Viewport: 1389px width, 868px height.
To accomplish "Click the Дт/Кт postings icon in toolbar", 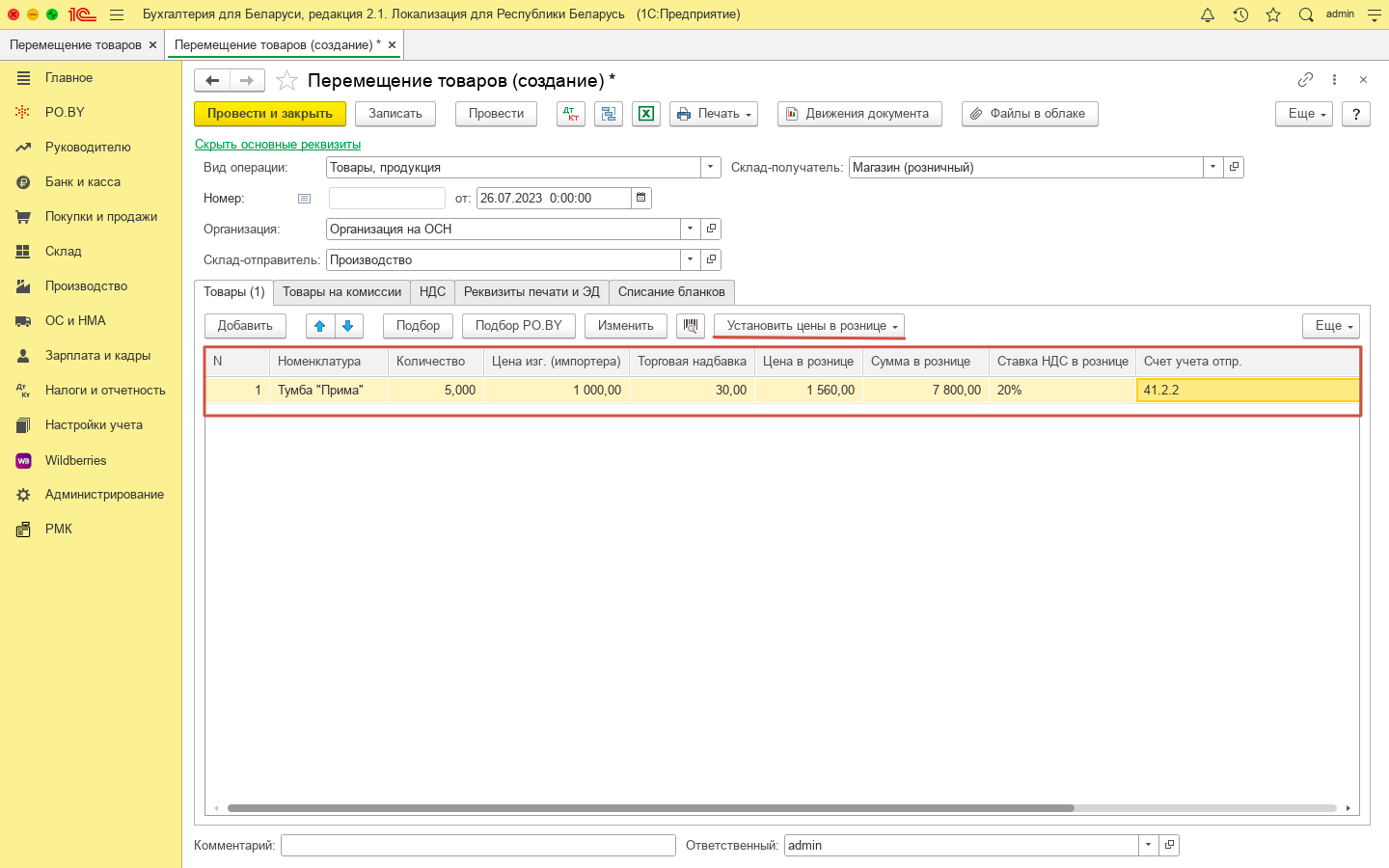I will click(571, 114).
